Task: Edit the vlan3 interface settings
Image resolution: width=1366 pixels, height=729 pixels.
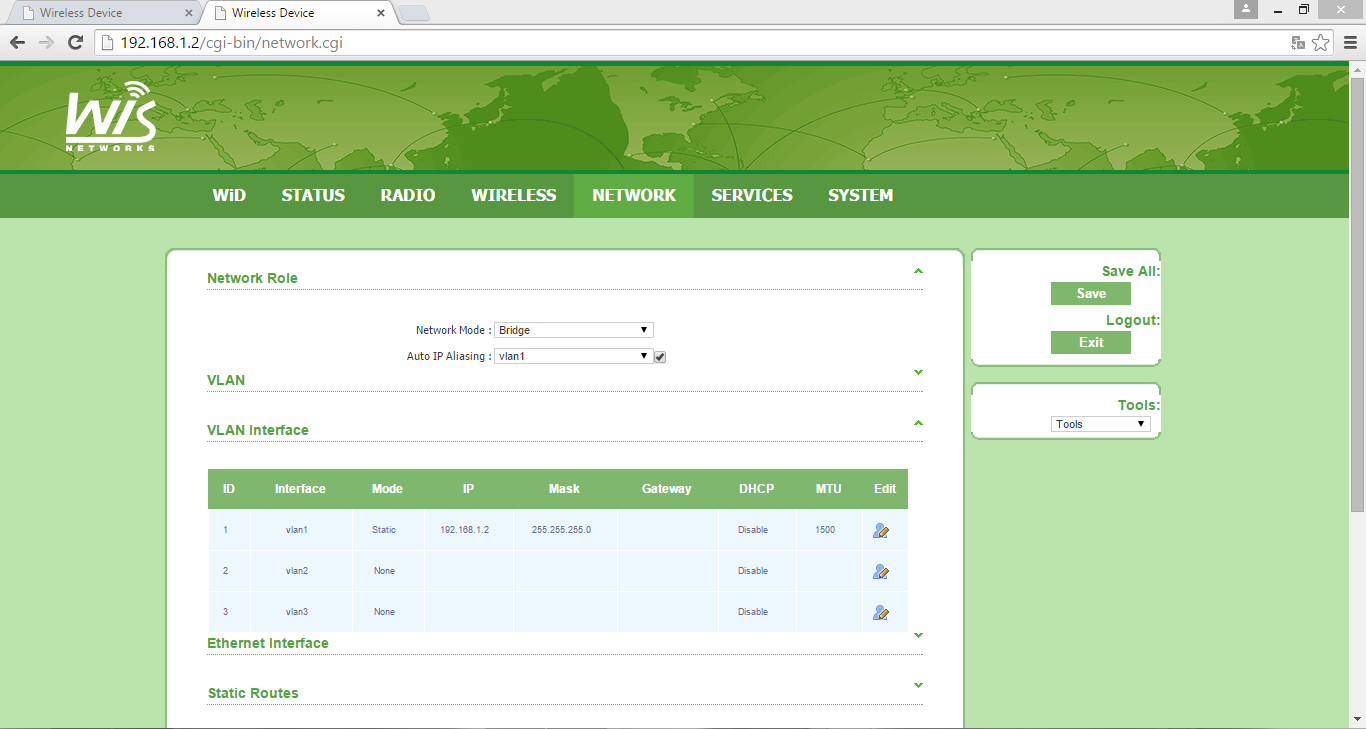Action: click(x=881, y=612)
